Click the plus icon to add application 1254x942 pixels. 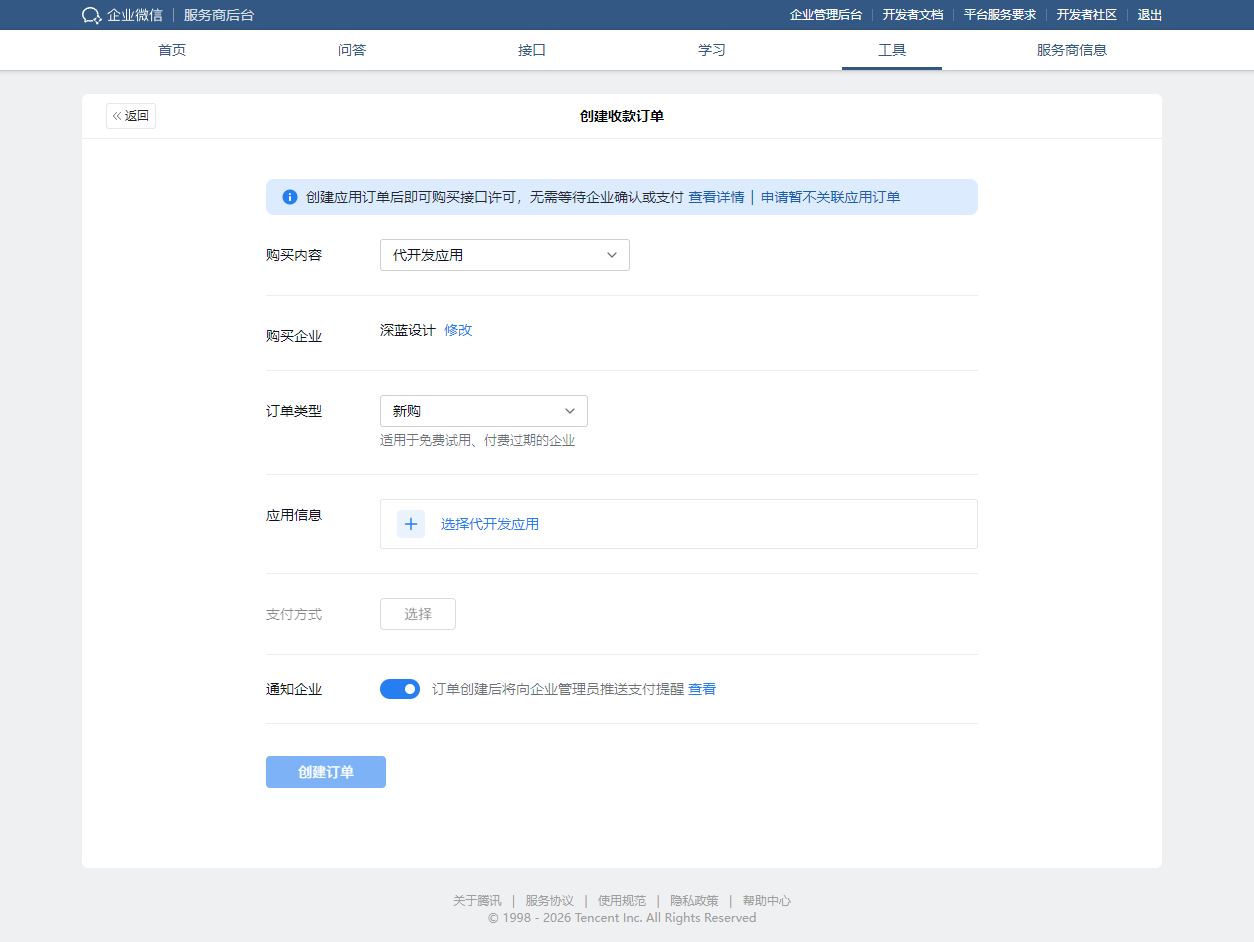tap(411, 524)
